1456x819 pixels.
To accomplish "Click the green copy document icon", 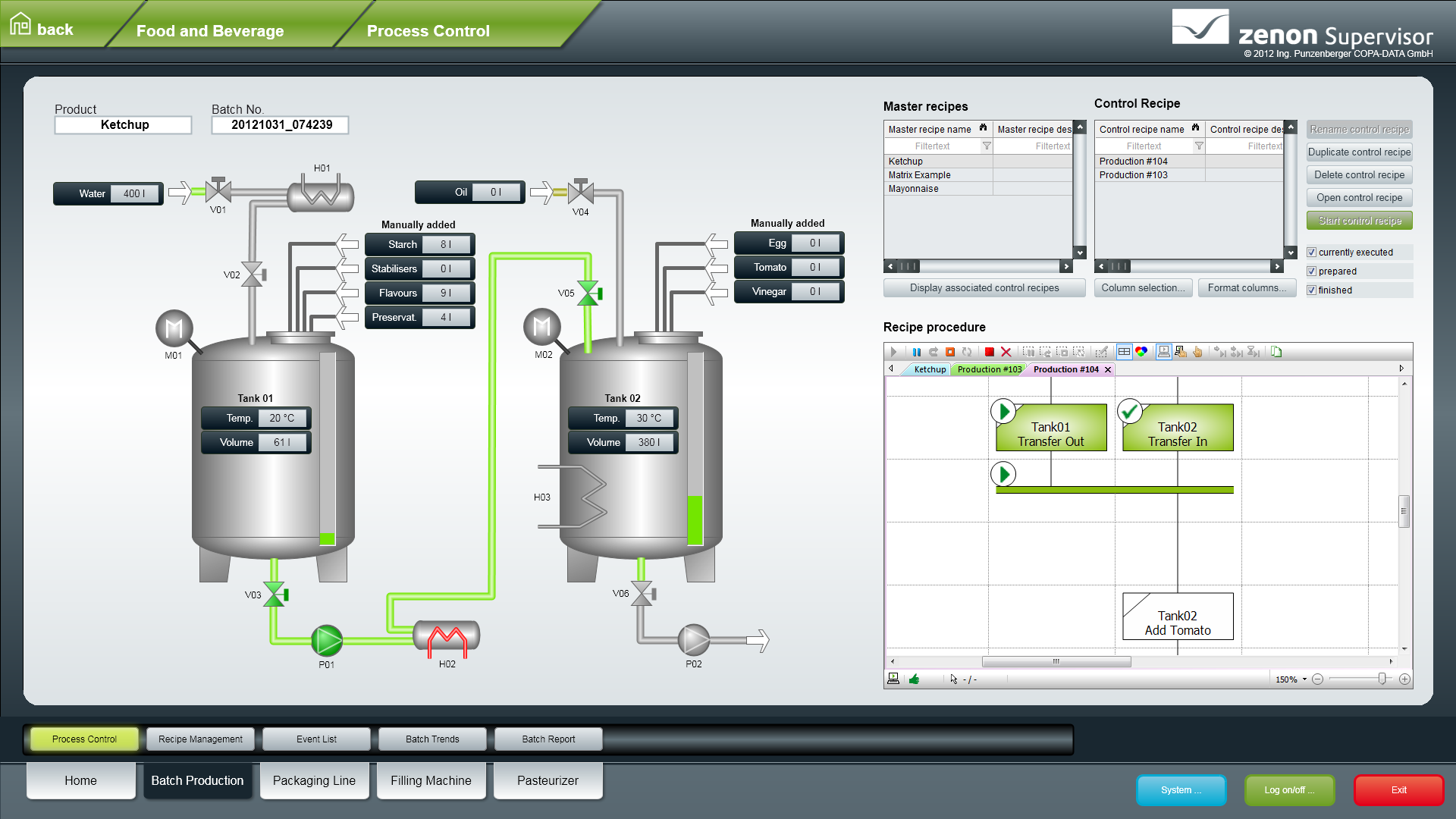I will click(1276, 352).
